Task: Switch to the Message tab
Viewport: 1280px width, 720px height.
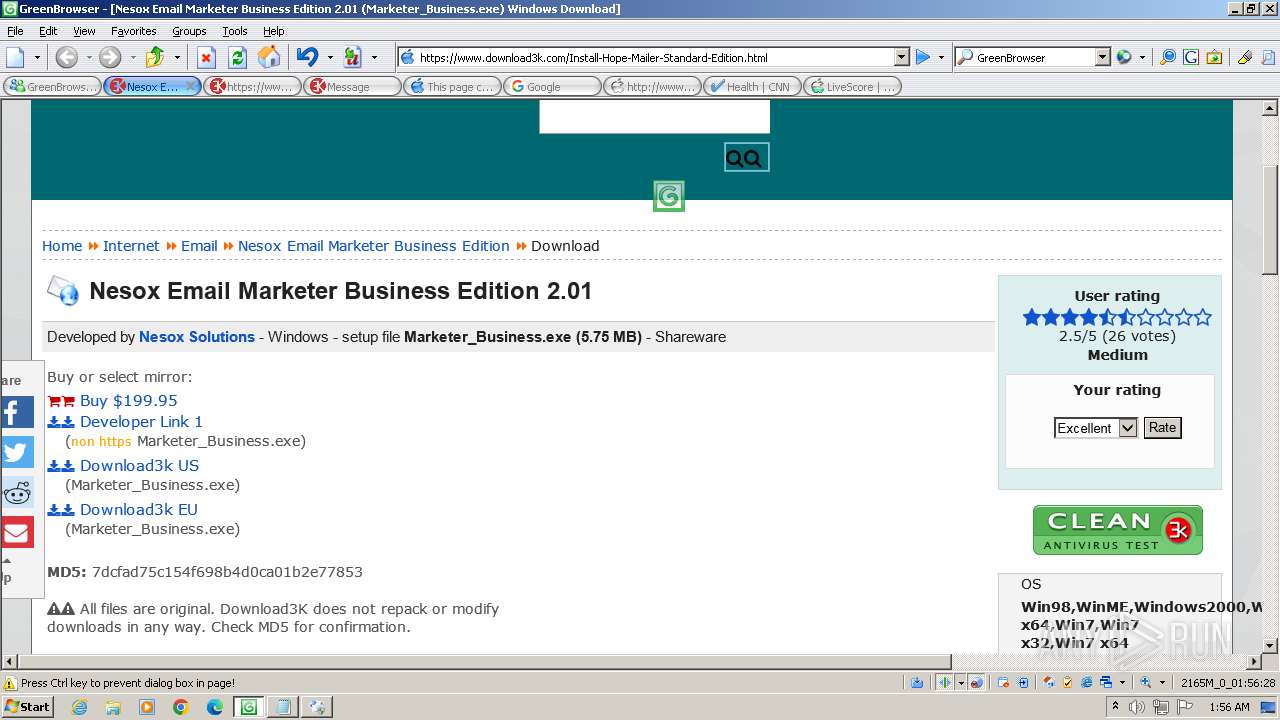Action: tap(352, 87)
